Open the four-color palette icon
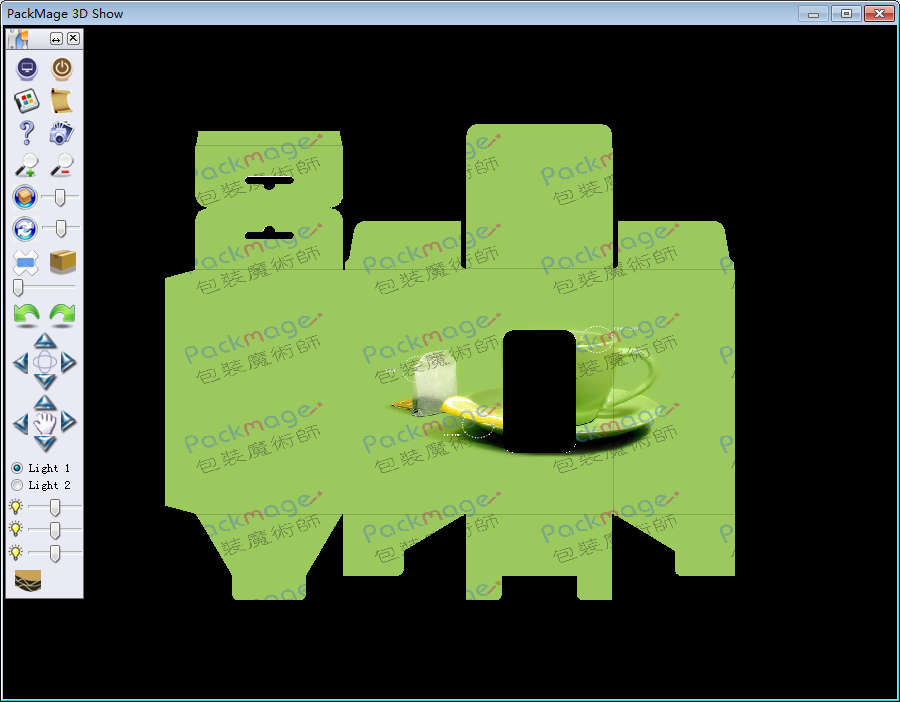900x702 pixels. tap(26, 101)
